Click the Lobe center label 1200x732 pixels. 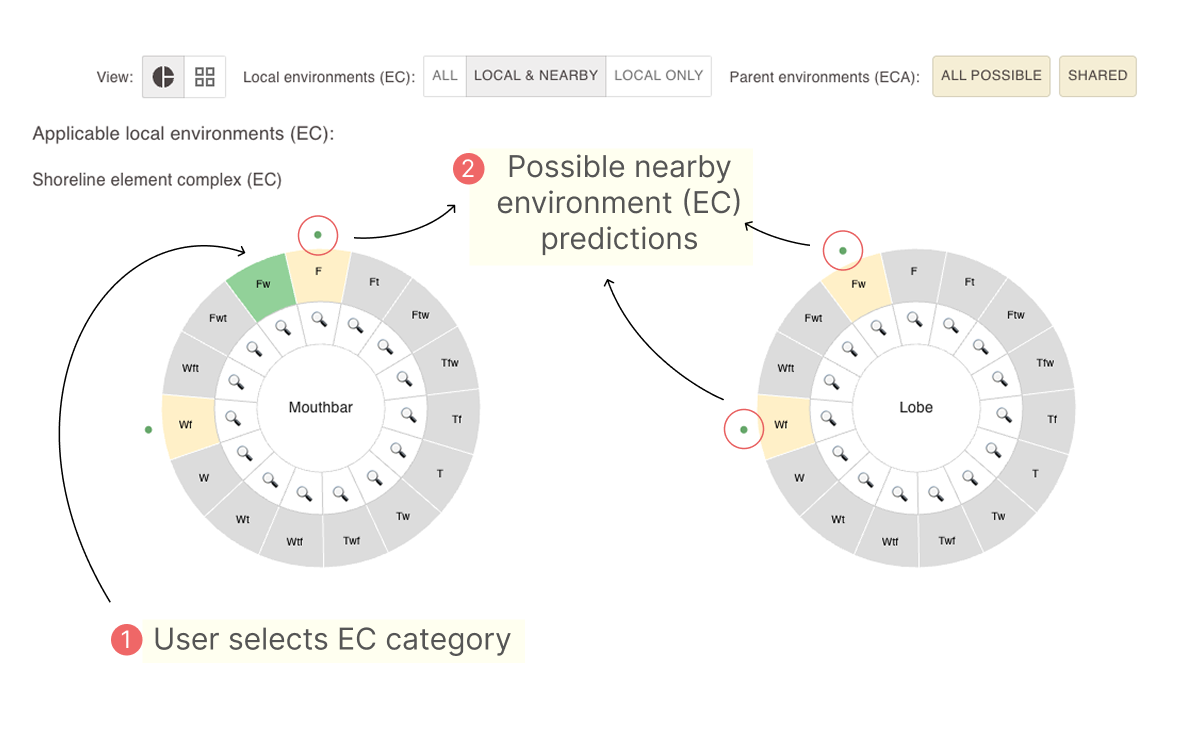[x=916, y=408]
